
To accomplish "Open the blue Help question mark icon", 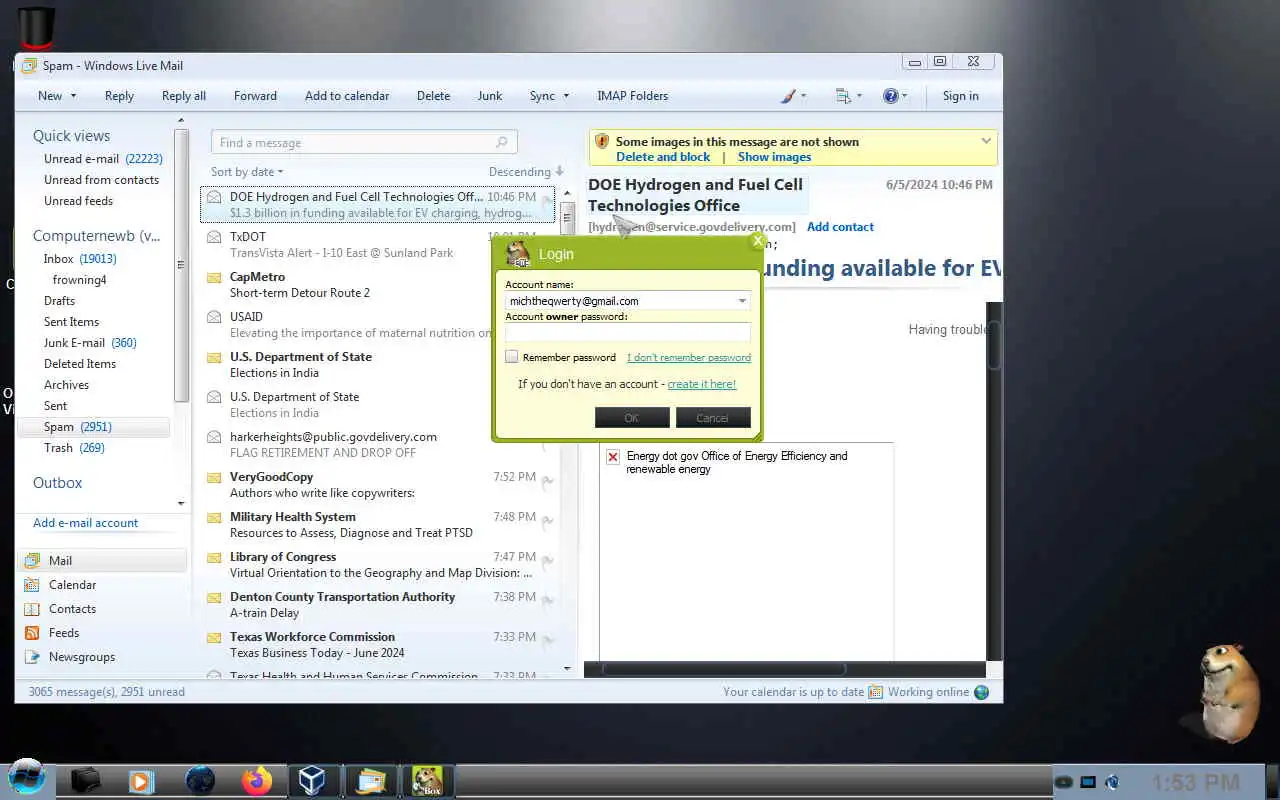I will (x=890, y=96).
